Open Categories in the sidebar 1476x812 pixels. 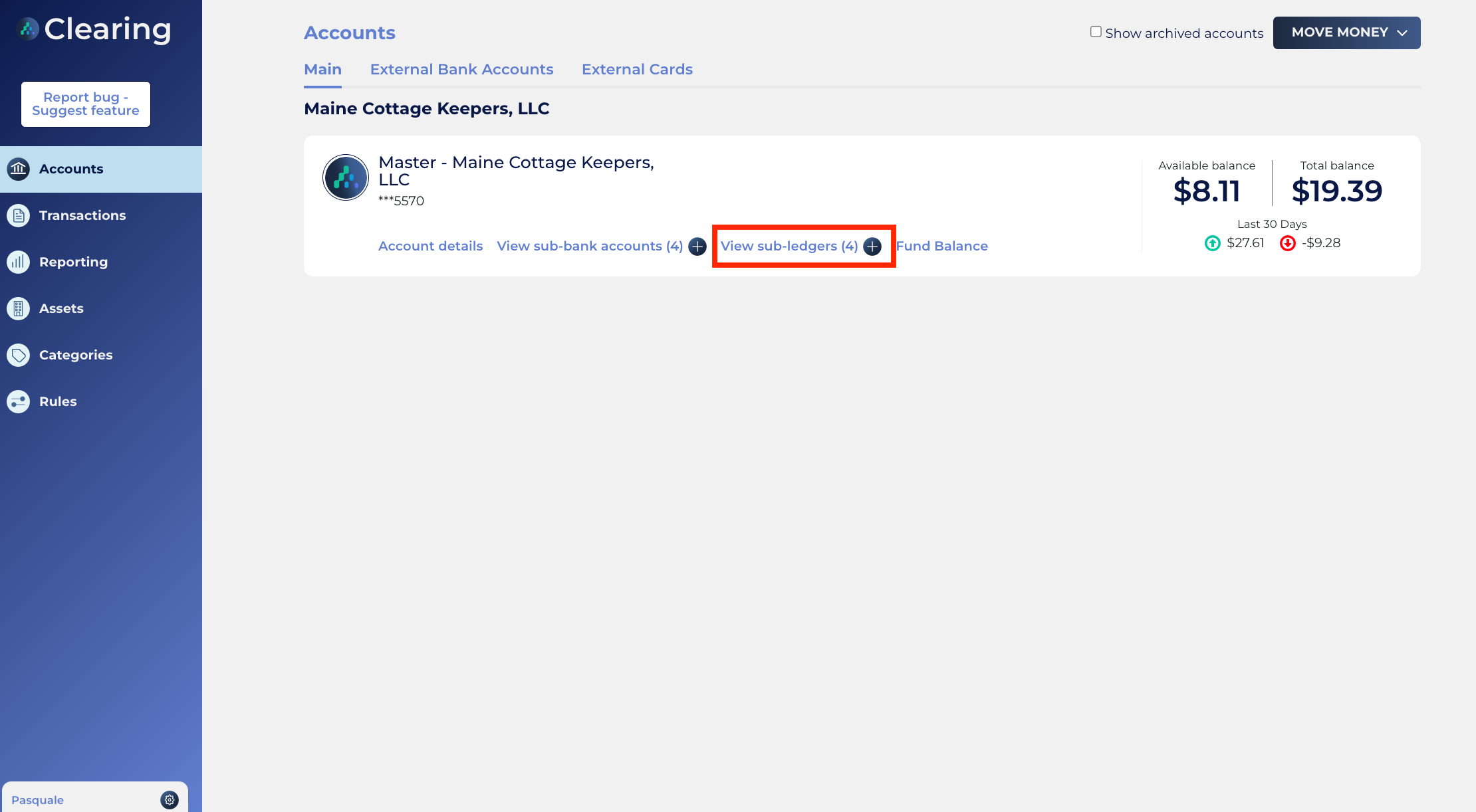click(101, 355)
